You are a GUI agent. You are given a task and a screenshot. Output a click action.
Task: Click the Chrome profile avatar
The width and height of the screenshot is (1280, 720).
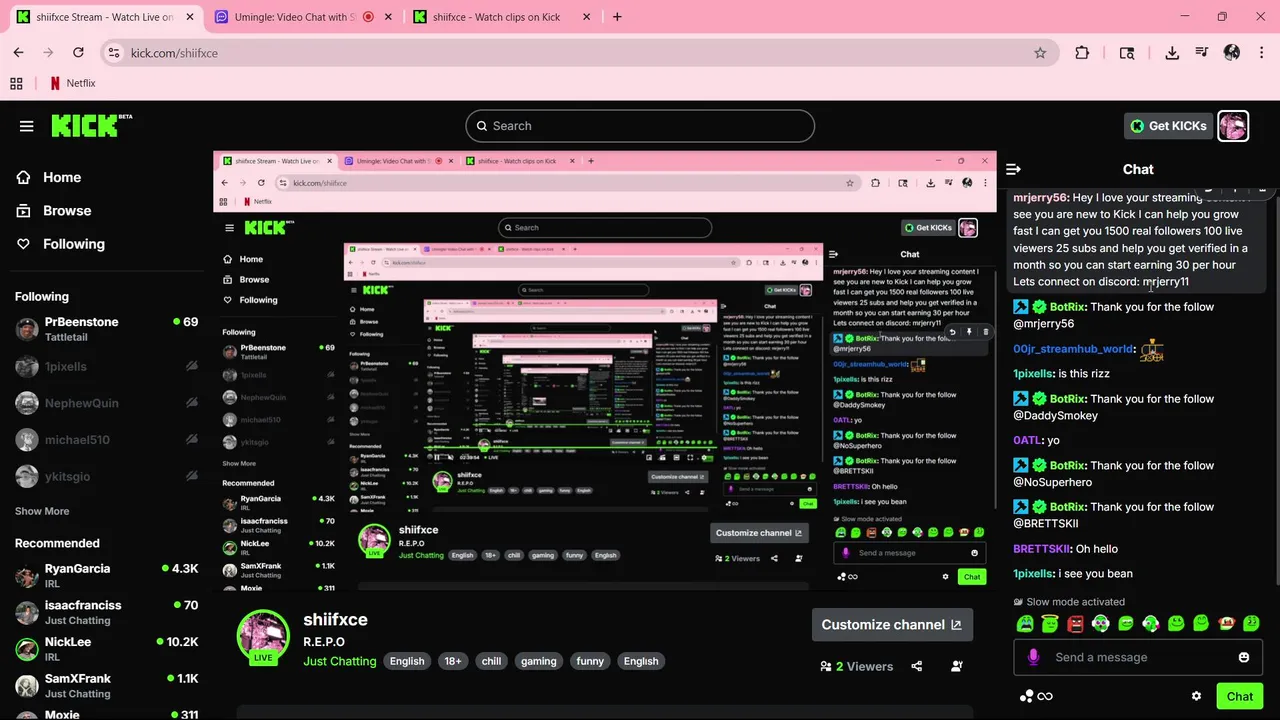pyautogui.click(x=1232, y=53)
